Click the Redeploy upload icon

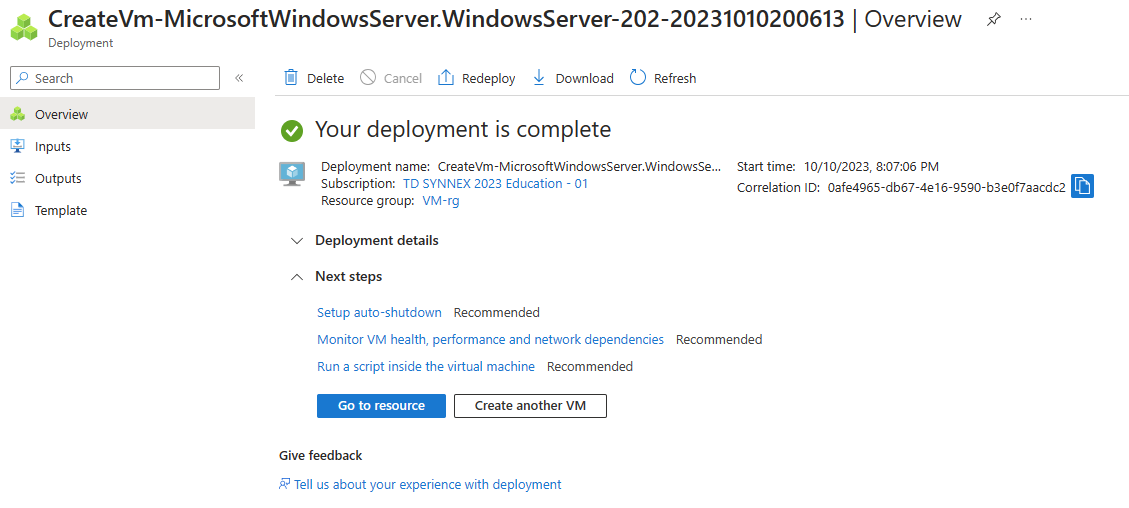(x=446, y=78)
